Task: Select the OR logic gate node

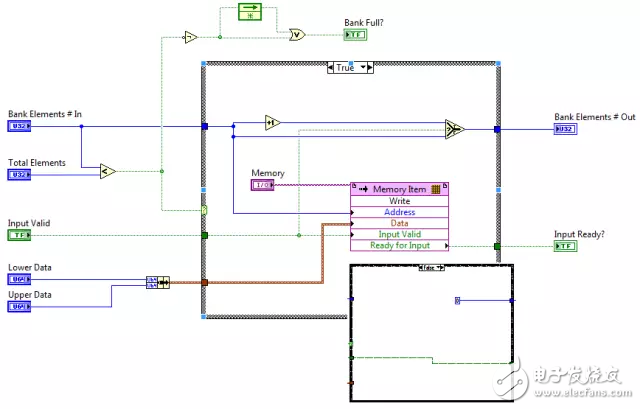Action: click(296, 34)
